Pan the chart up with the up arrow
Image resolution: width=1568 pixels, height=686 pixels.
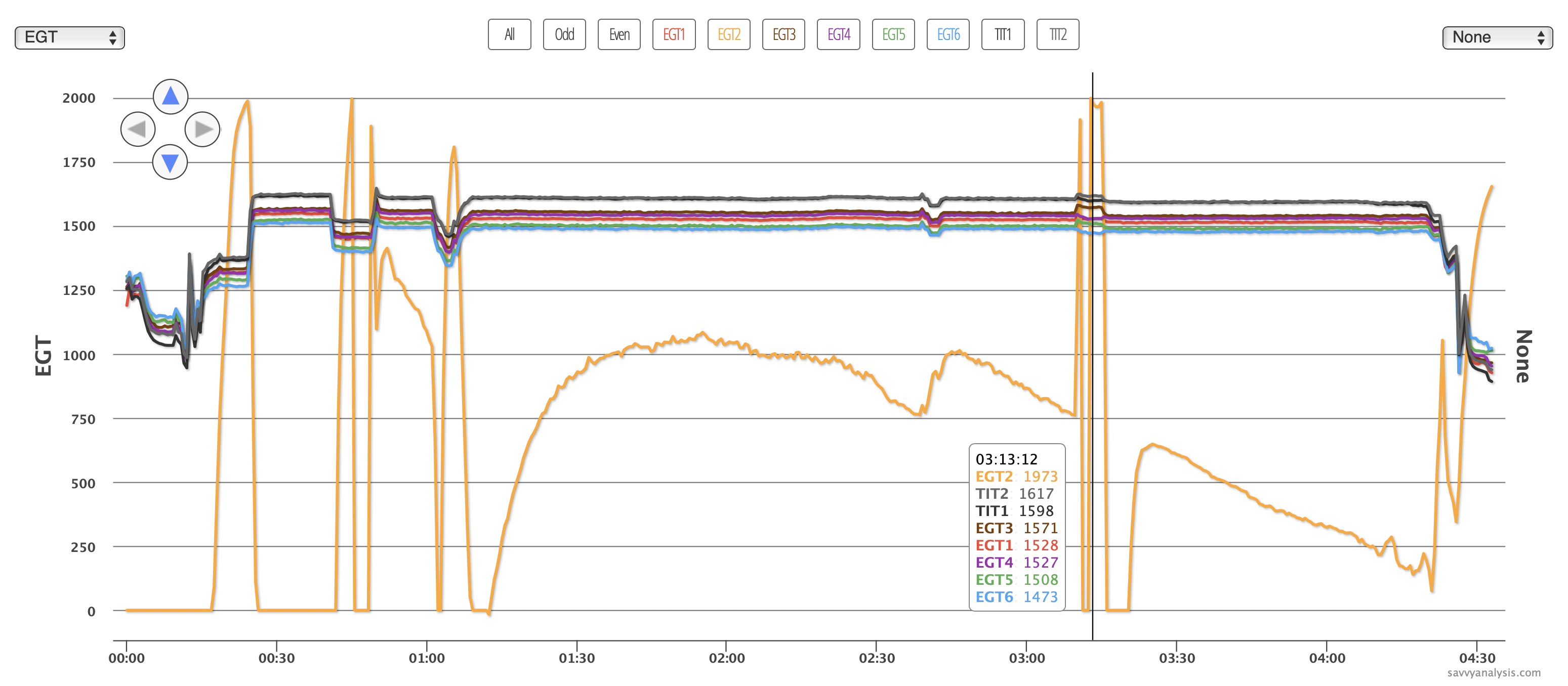coord(171,97)
